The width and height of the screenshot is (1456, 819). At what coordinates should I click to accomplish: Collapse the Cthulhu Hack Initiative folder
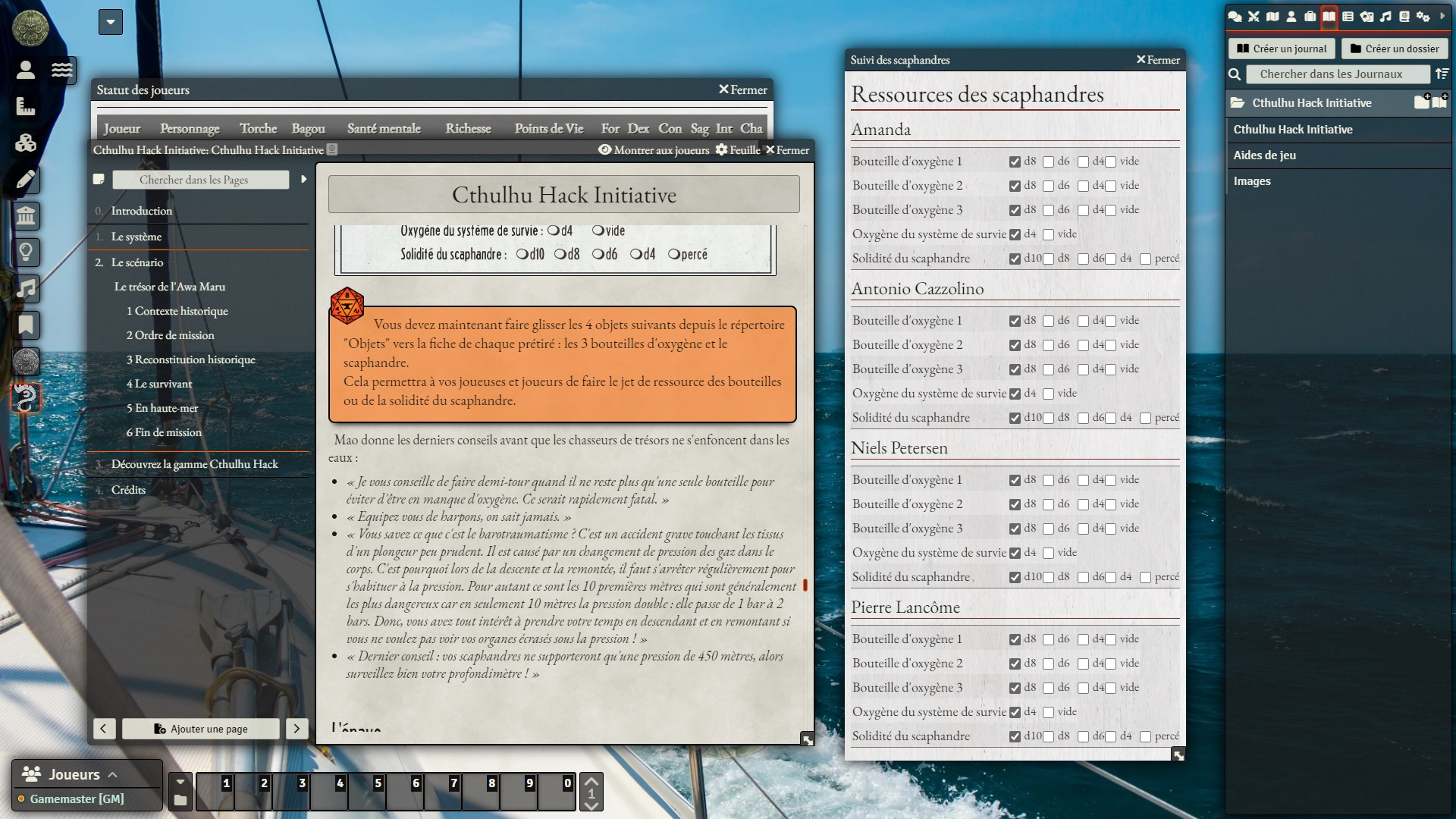(1312, 102)
